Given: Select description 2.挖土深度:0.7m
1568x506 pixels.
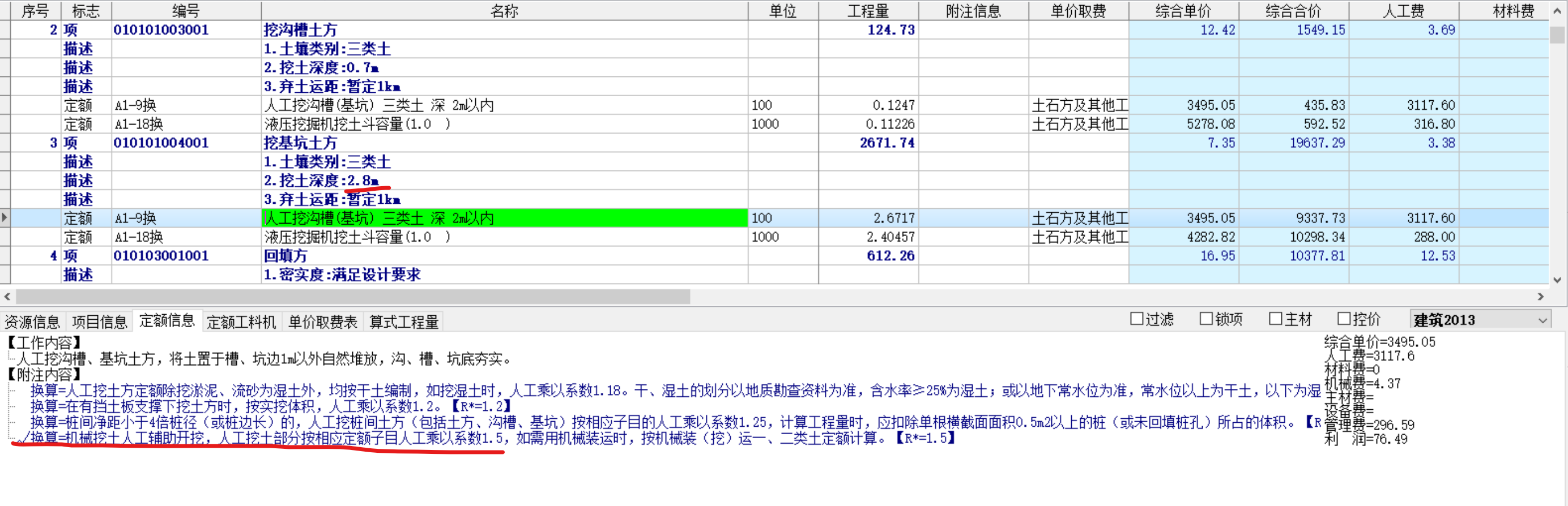Looking at the screenshot, I should [x=321, y=67].
